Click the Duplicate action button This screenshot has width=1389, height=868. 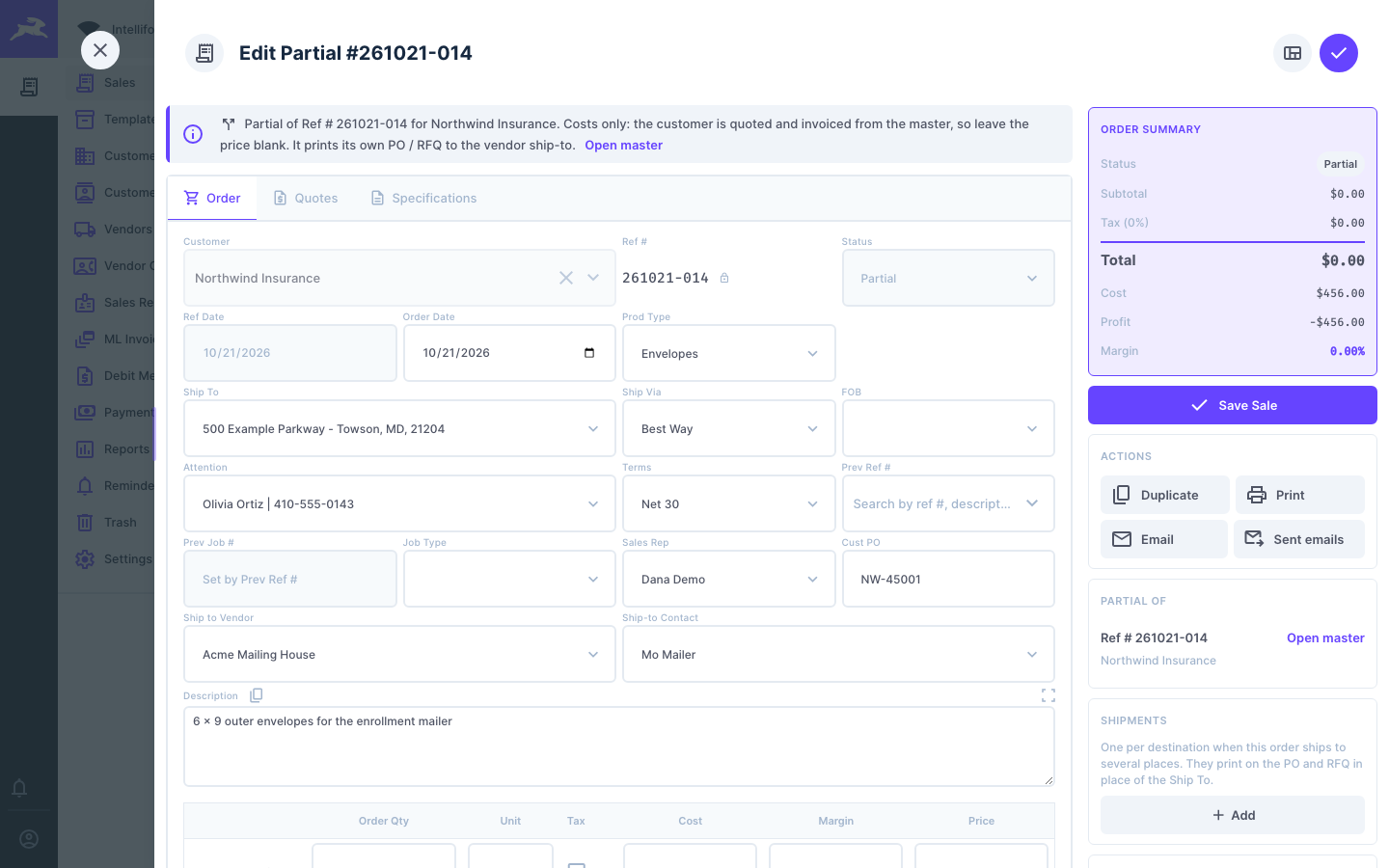click(x=1165, y=495)
